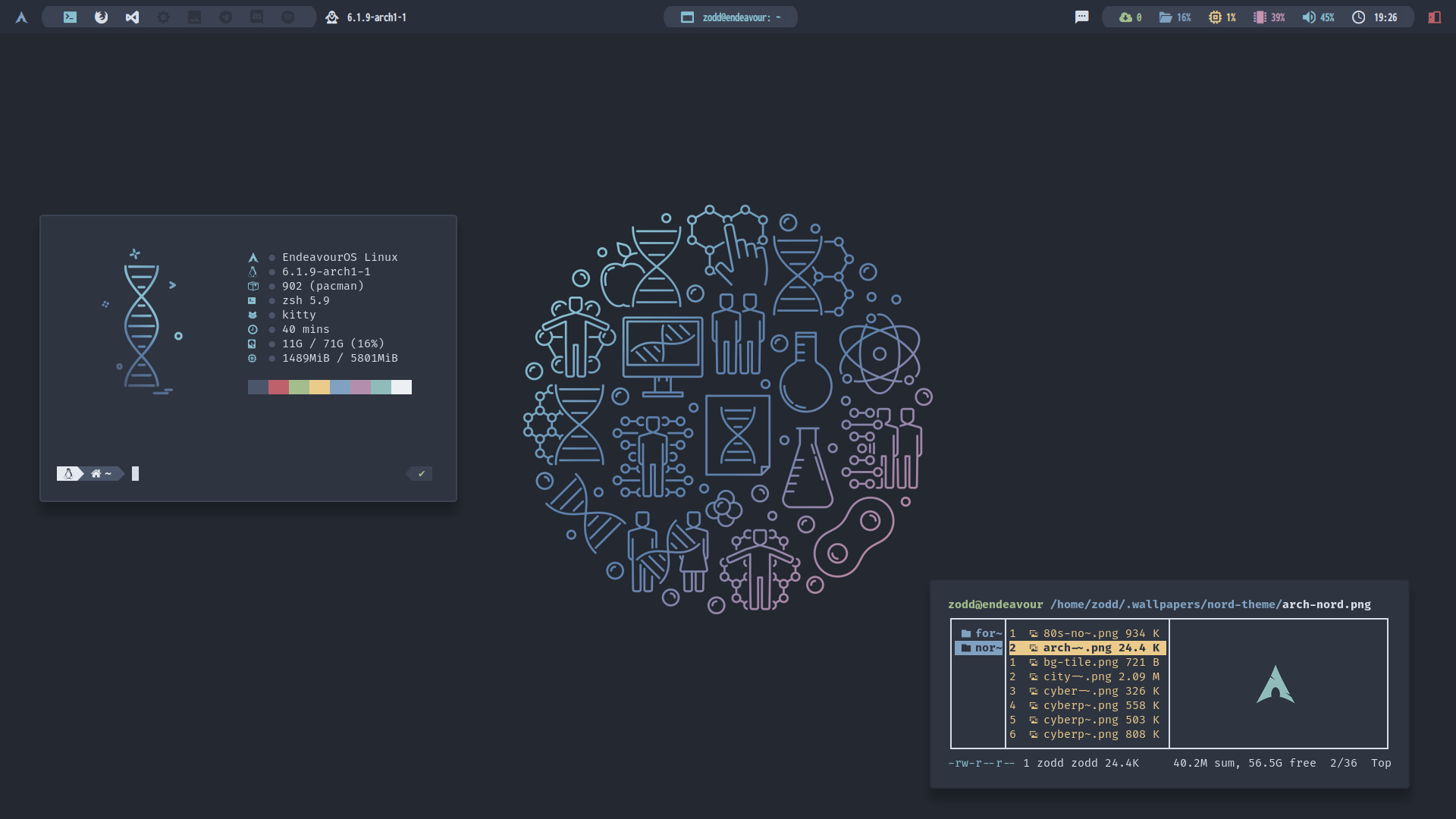Open the Discord launcher icon
Viewport: 1456px width, 819px height.
(x=256, y=17)
